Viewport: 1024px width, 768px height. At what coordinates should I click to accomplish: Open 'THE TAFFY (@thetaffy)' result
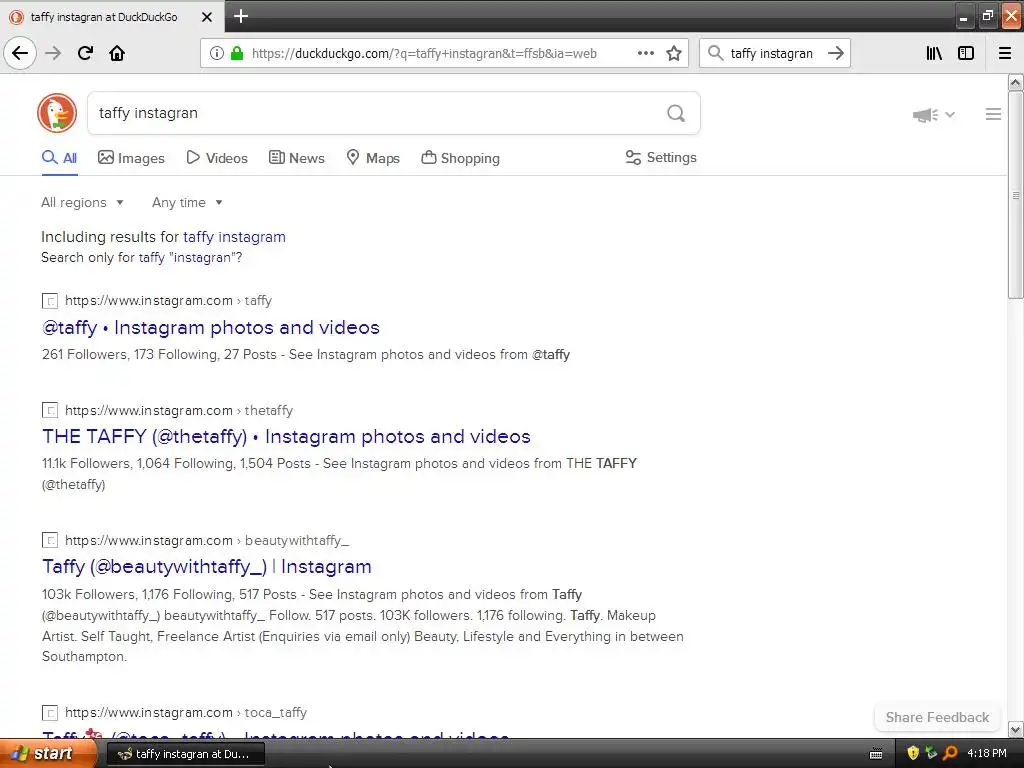click(x=286, y=436)
